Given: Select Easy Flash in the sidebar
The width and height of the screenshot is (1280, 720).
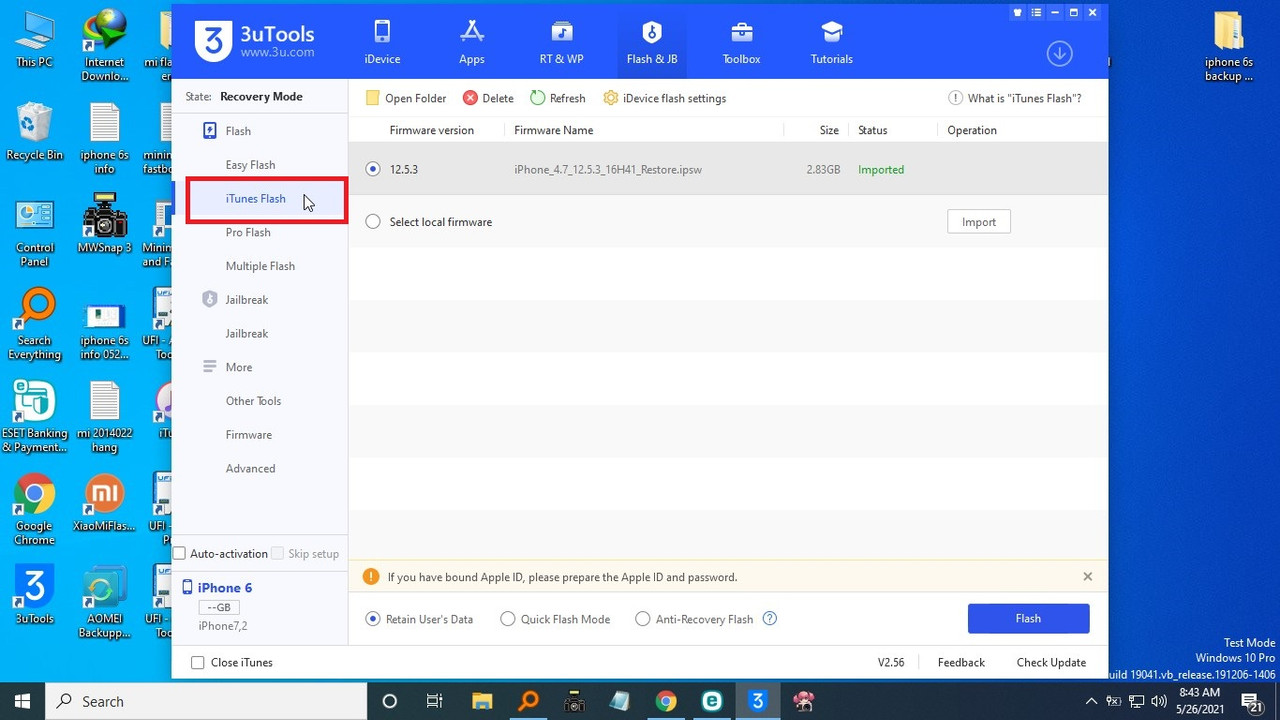Looking at the screenshot, I should click(250, 165).
